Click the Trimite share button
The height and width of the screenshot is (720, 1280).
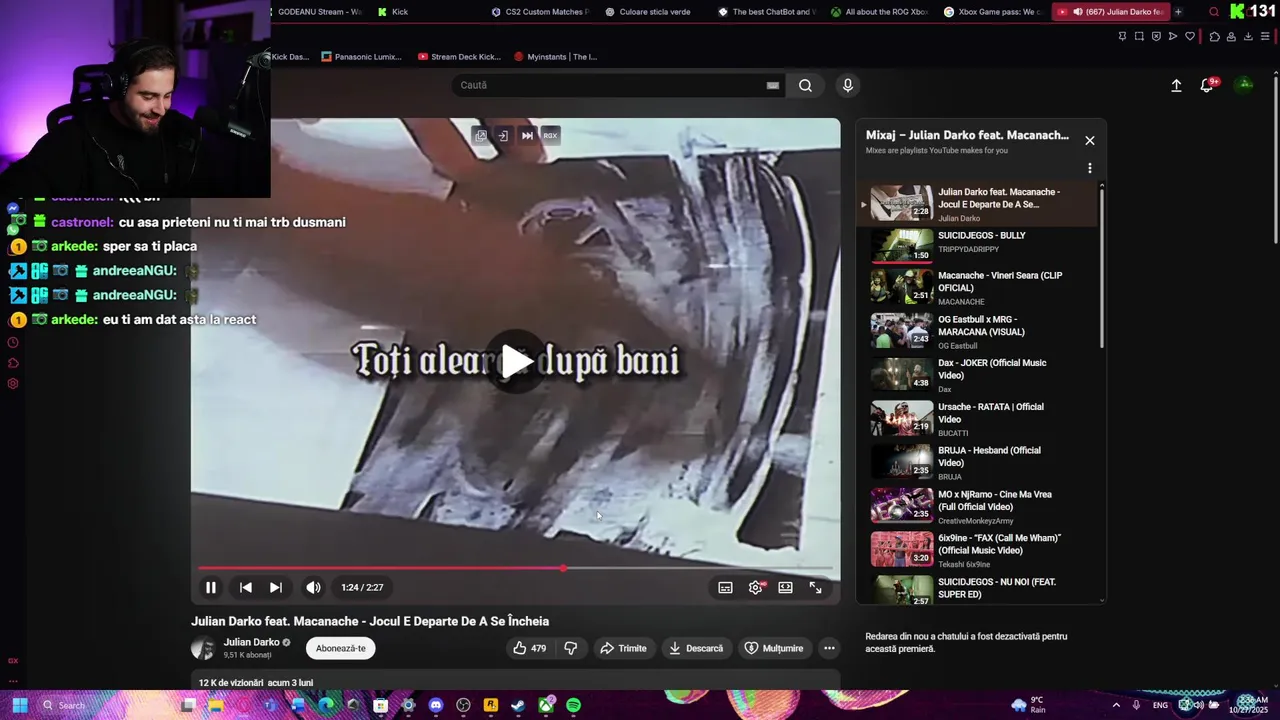click(623, 648)
